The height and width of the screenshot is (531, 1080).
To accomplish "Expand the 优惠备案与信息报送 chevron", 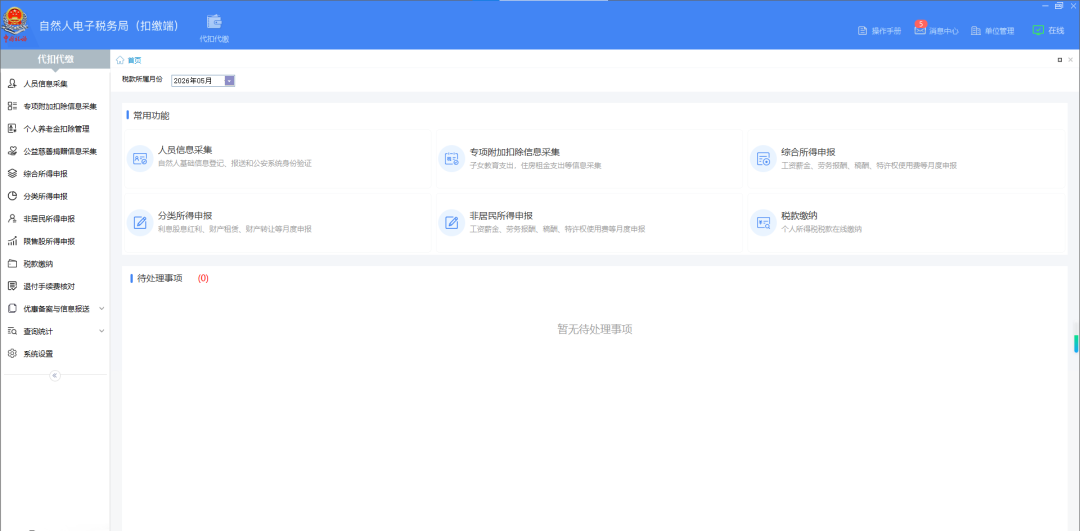I will [102, 309].
